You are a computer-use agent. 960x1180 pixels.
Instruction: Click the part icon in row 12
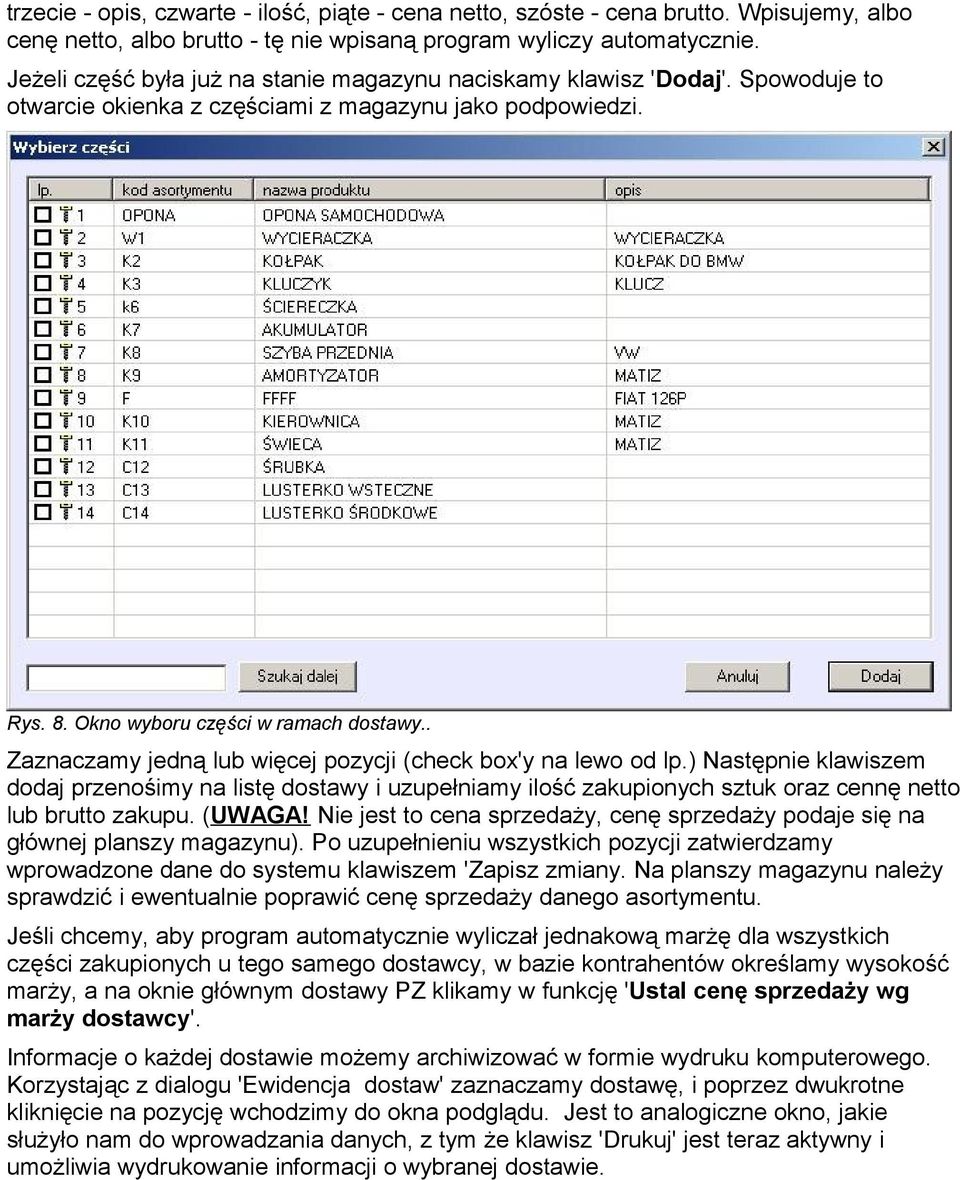(66, 467)
